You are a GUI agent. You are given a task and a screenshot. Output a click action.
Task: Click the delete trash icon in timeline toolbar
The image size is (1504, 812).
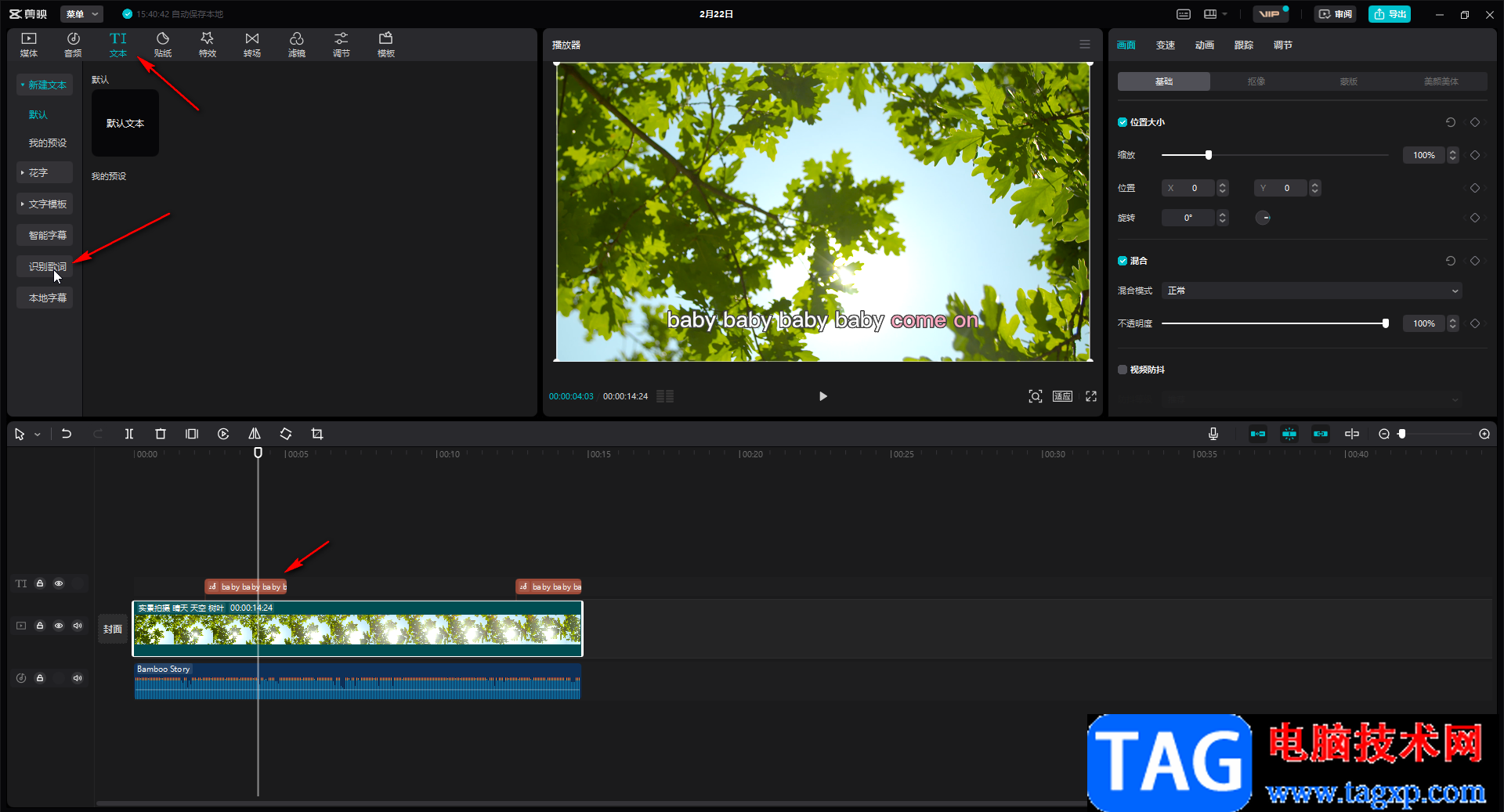click(x=161, y=434)
